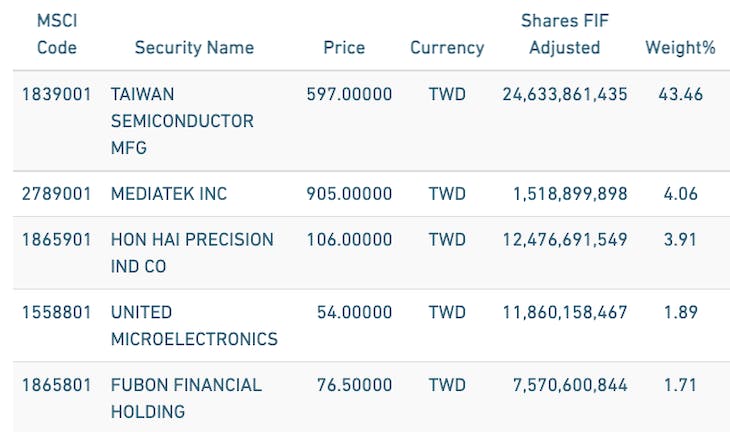730x432 pixels.
Task: Click the Weight% column header
Action: point(680,47)
